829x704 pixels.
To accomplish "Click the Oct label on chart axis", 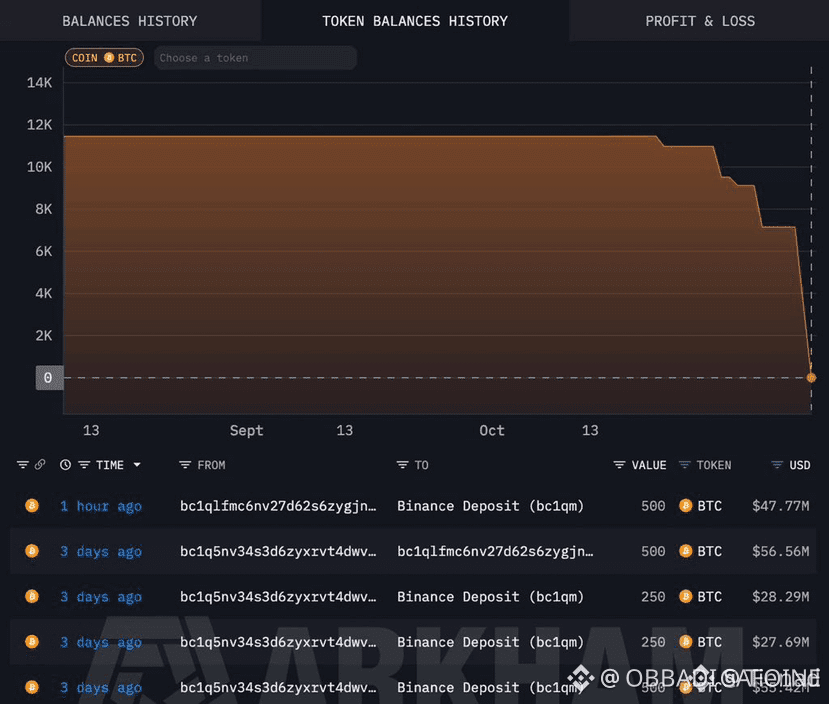I will [x=492, y=431].
